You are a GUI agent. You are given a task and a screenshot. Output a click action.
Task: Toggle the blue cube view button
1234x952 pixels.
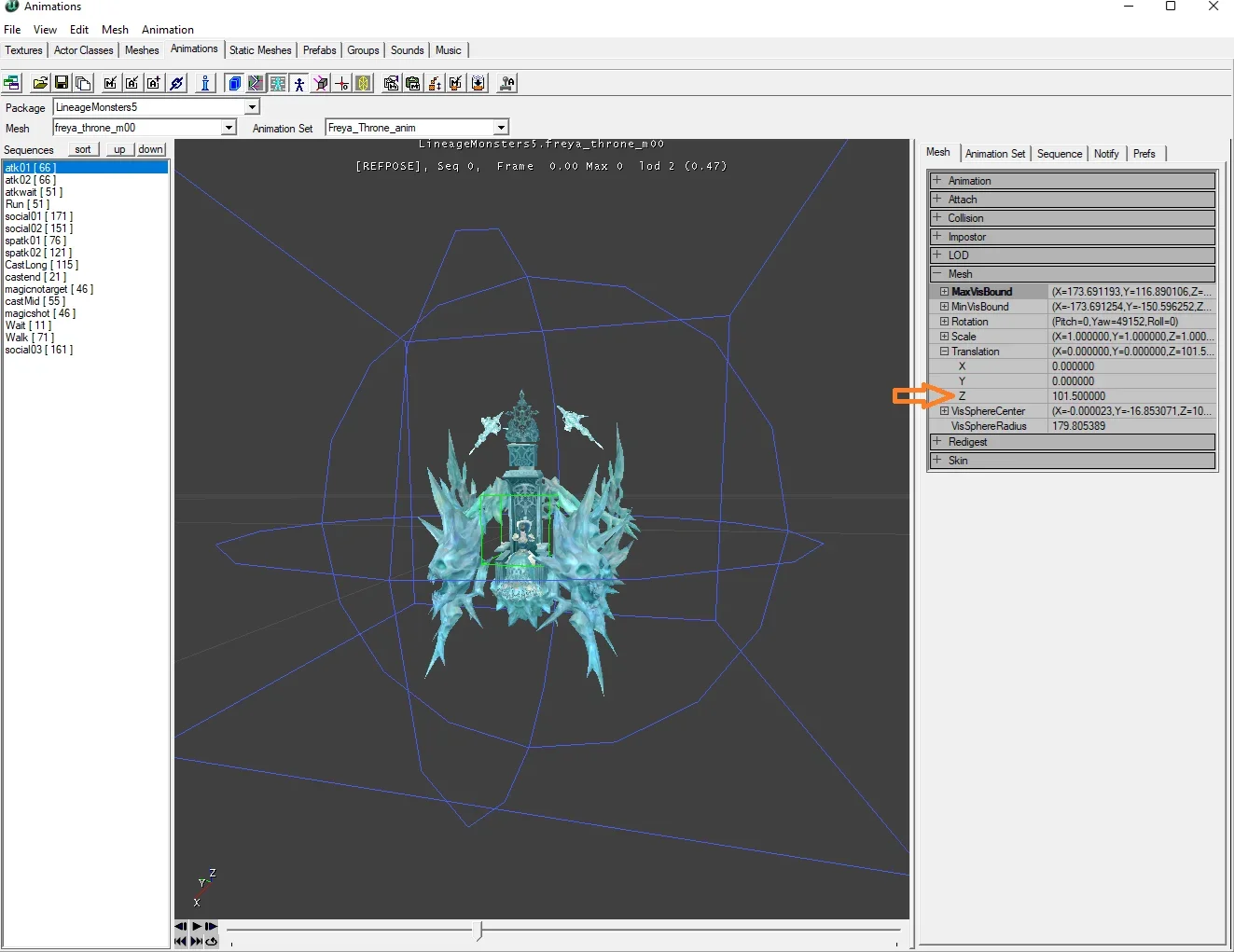(234, 83)
